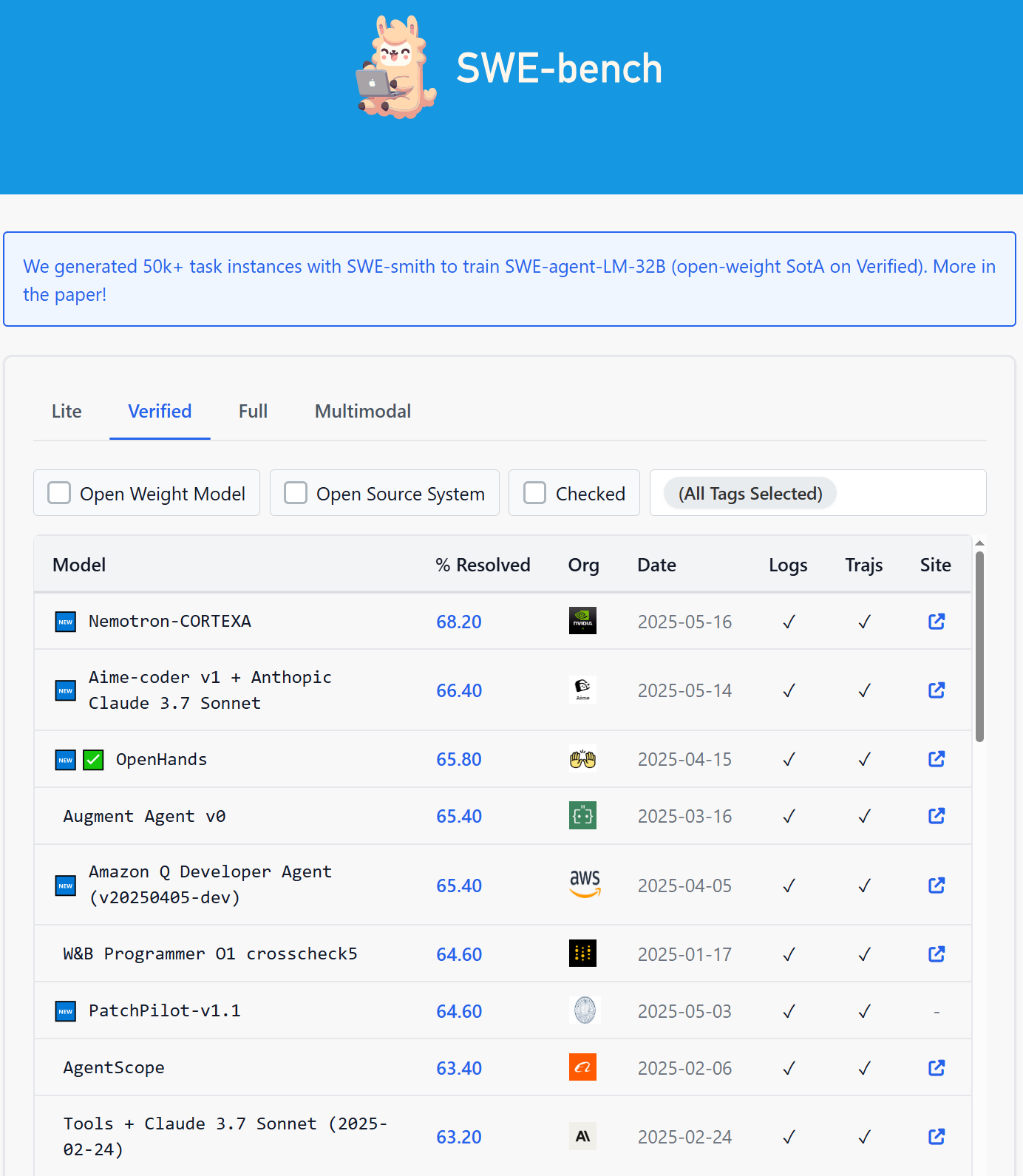Click the leaderboard vertical scrollbar thumb
This screenshot has width=1023, height=1176.
(979, 646)
